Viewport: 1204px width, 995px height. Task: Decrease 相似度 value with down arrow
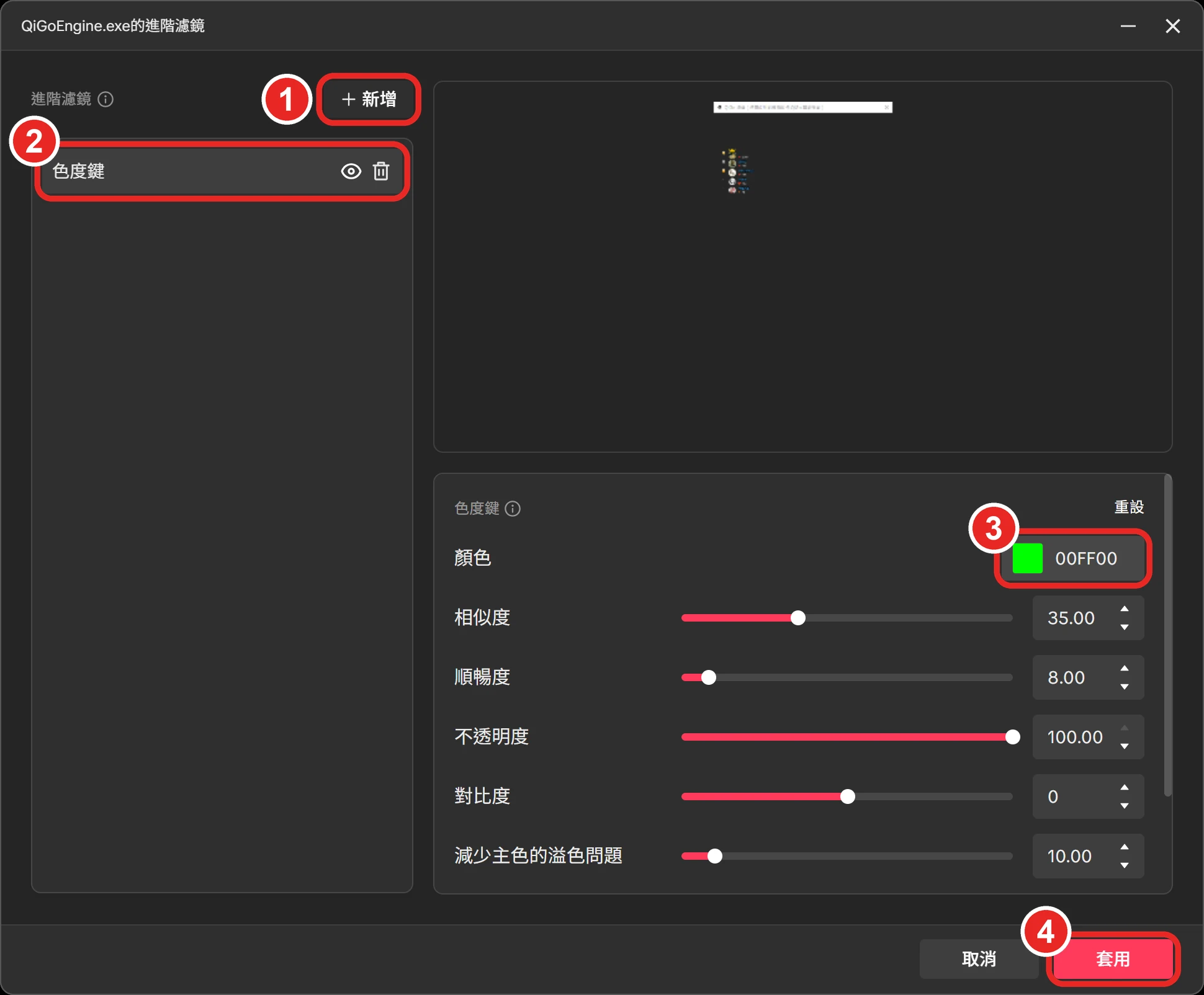tap(1124, 627)
